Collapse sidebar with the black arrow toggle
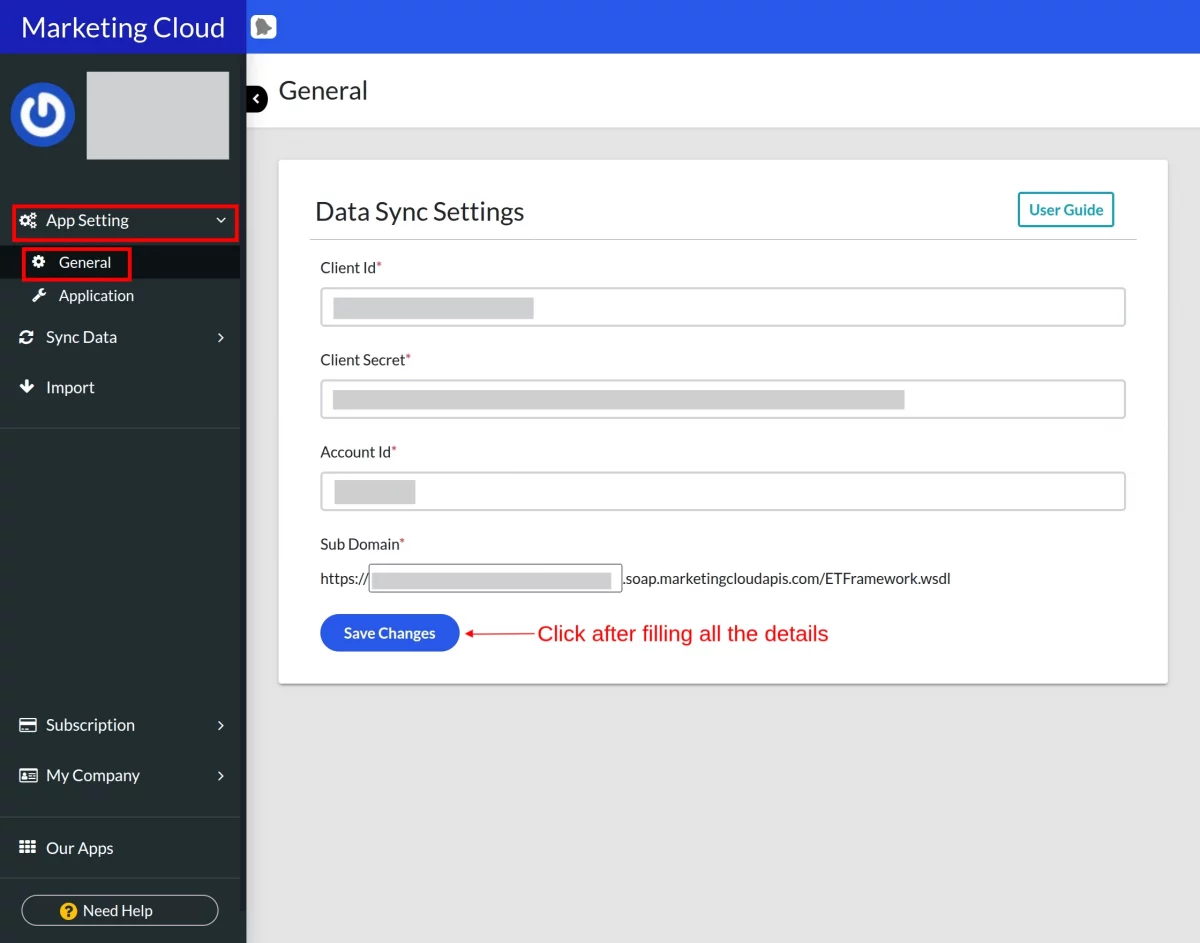The width and height of the screenshot is (1200, 943). (x=256, y=99)
